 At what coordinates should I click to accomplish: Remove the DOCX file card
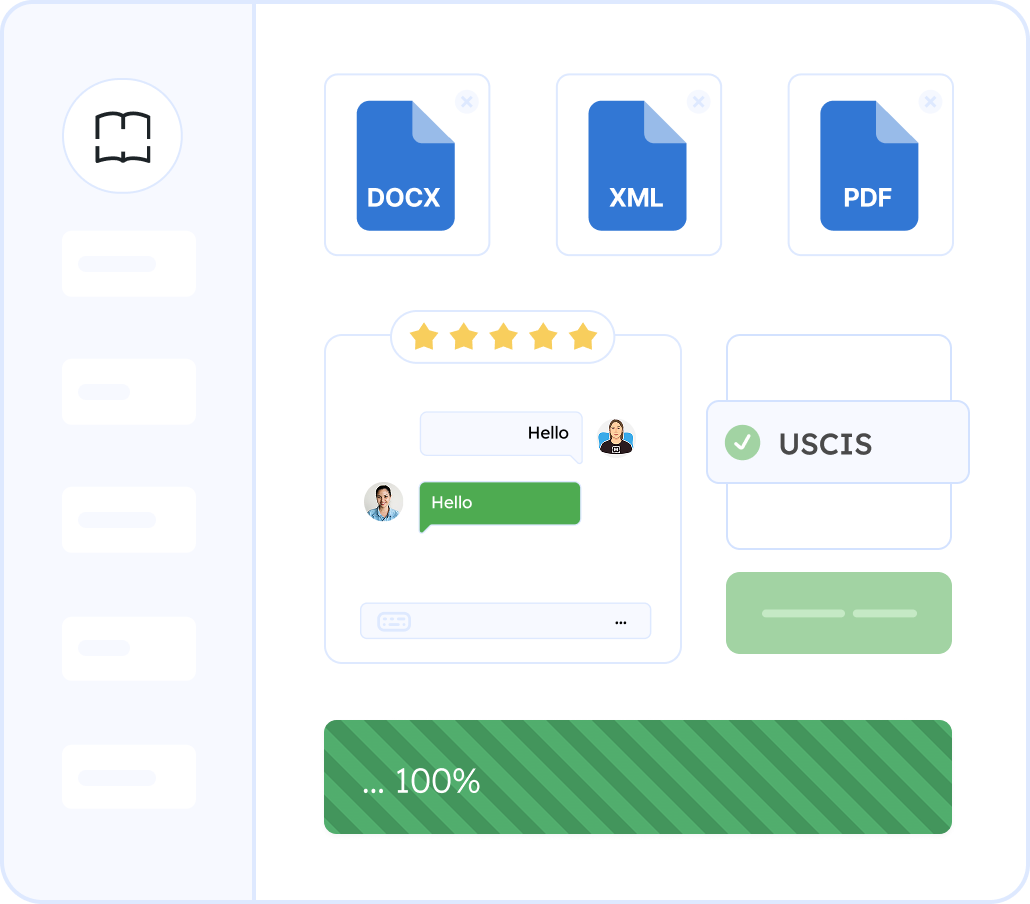466,101
